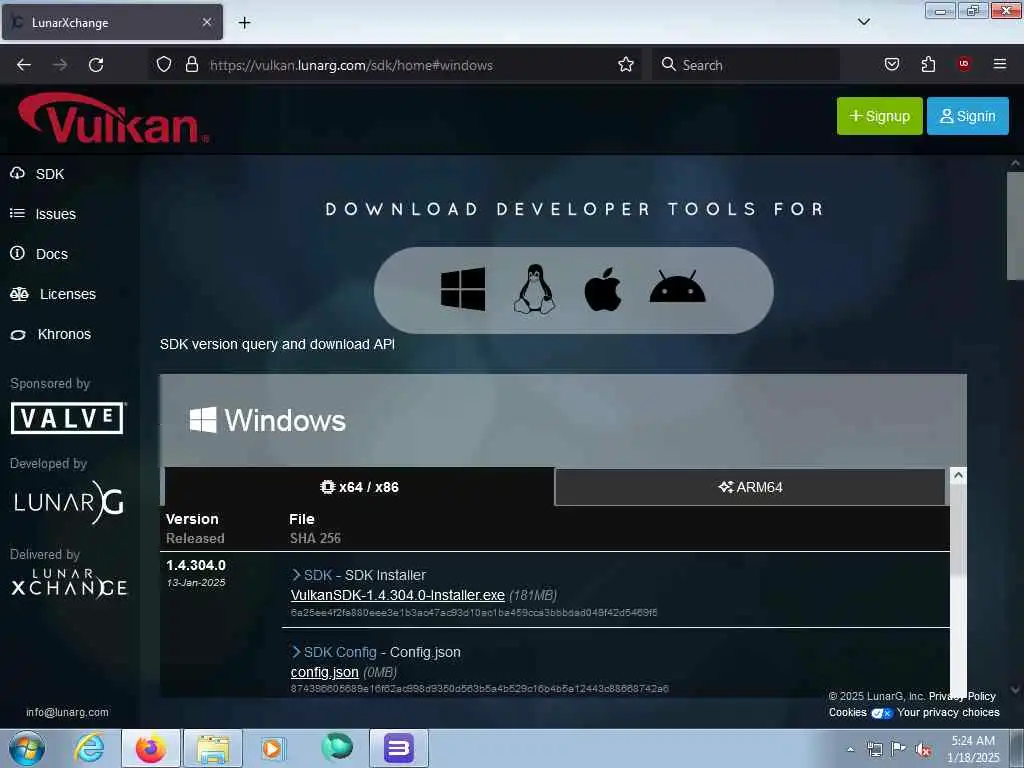Open File Explorer from the taskbar

click(x=213, y=748)
